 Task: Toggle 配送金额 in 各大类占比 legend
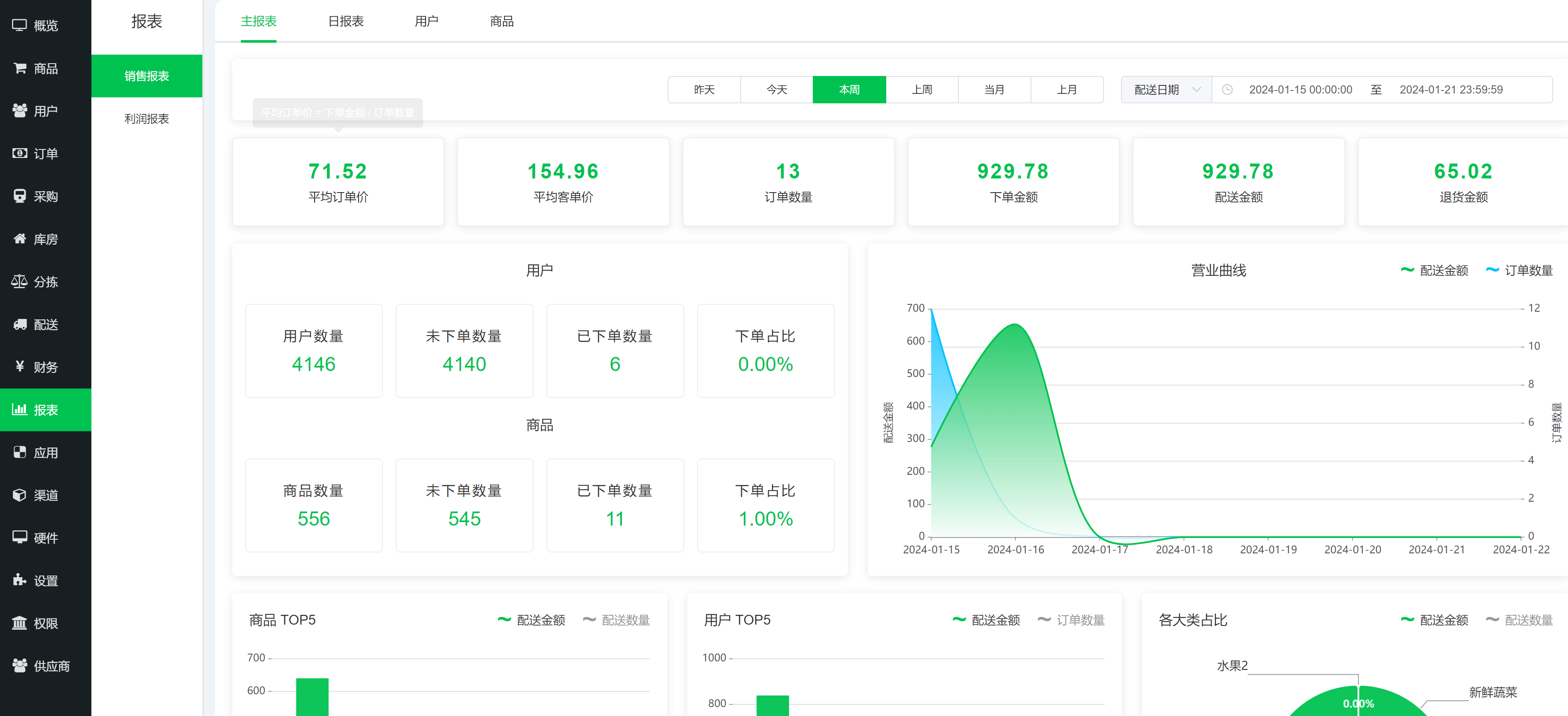coord(1434,620)
